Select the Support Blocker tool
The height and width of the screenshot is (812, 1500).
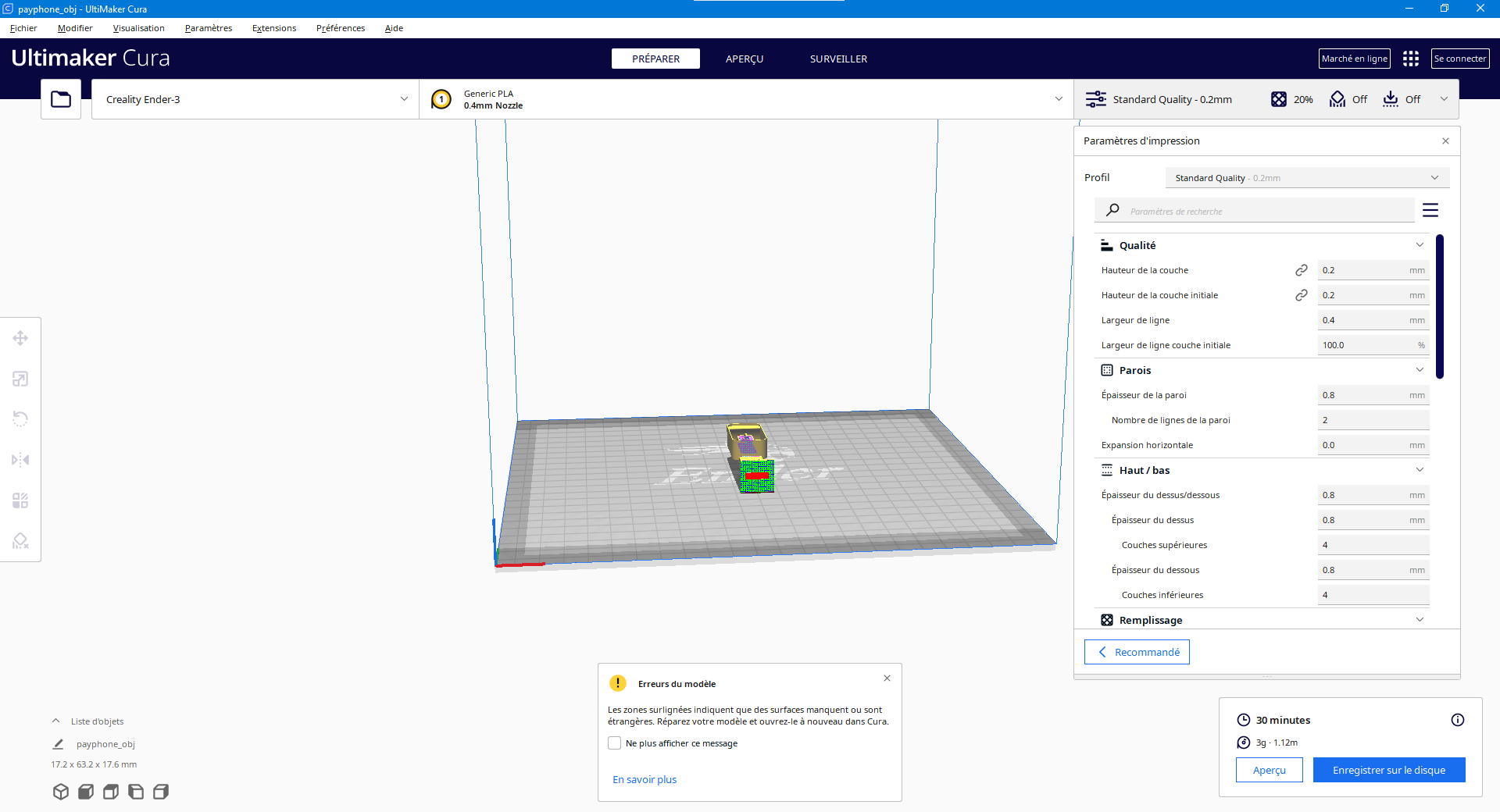coord(20,541)
